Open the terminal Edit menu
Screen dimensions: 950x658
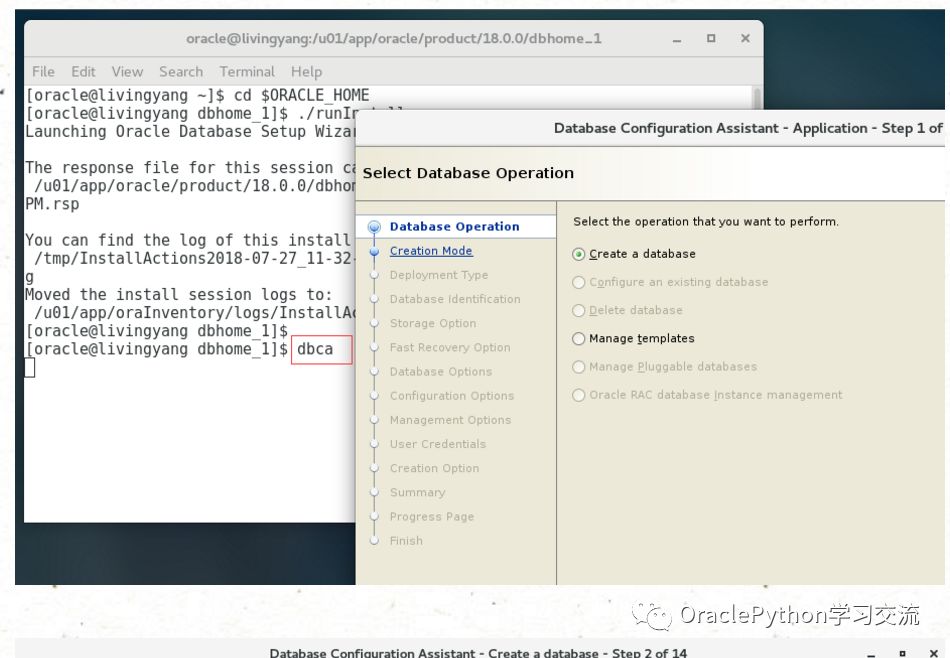[83, 71]
